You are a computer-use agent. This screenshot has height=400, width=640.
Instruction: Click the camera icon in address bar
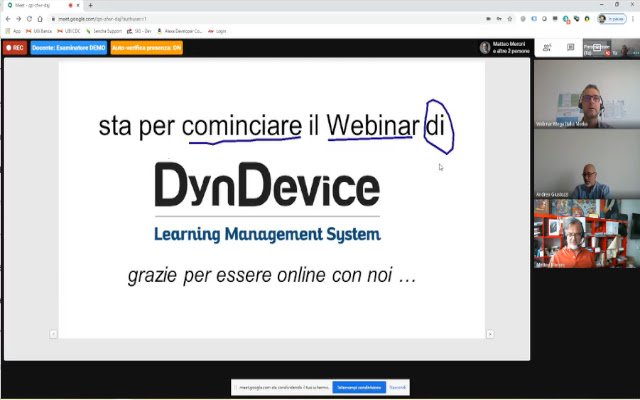click(489, 19)
